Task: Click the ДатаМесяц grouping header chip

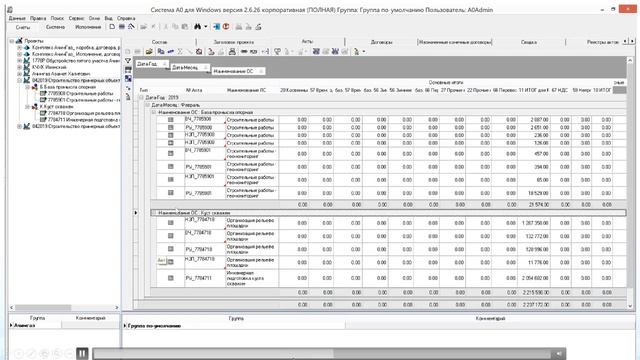Action: click(x=190, y=67)
